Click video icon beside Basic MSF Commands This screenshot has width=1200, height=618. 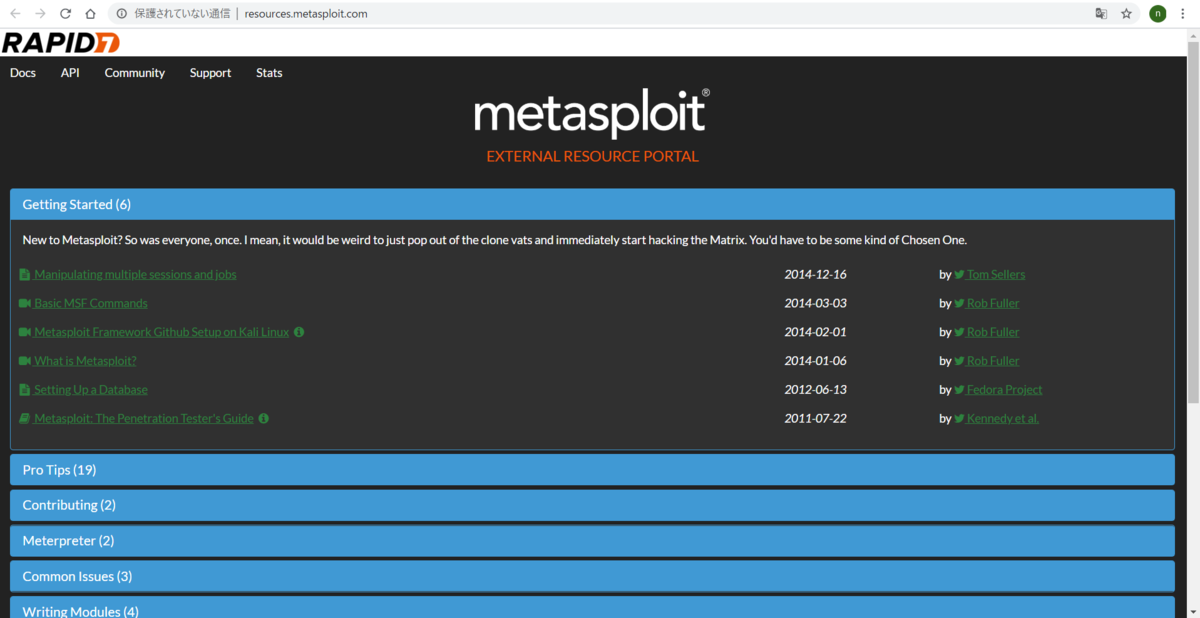(x=25, y=303)
